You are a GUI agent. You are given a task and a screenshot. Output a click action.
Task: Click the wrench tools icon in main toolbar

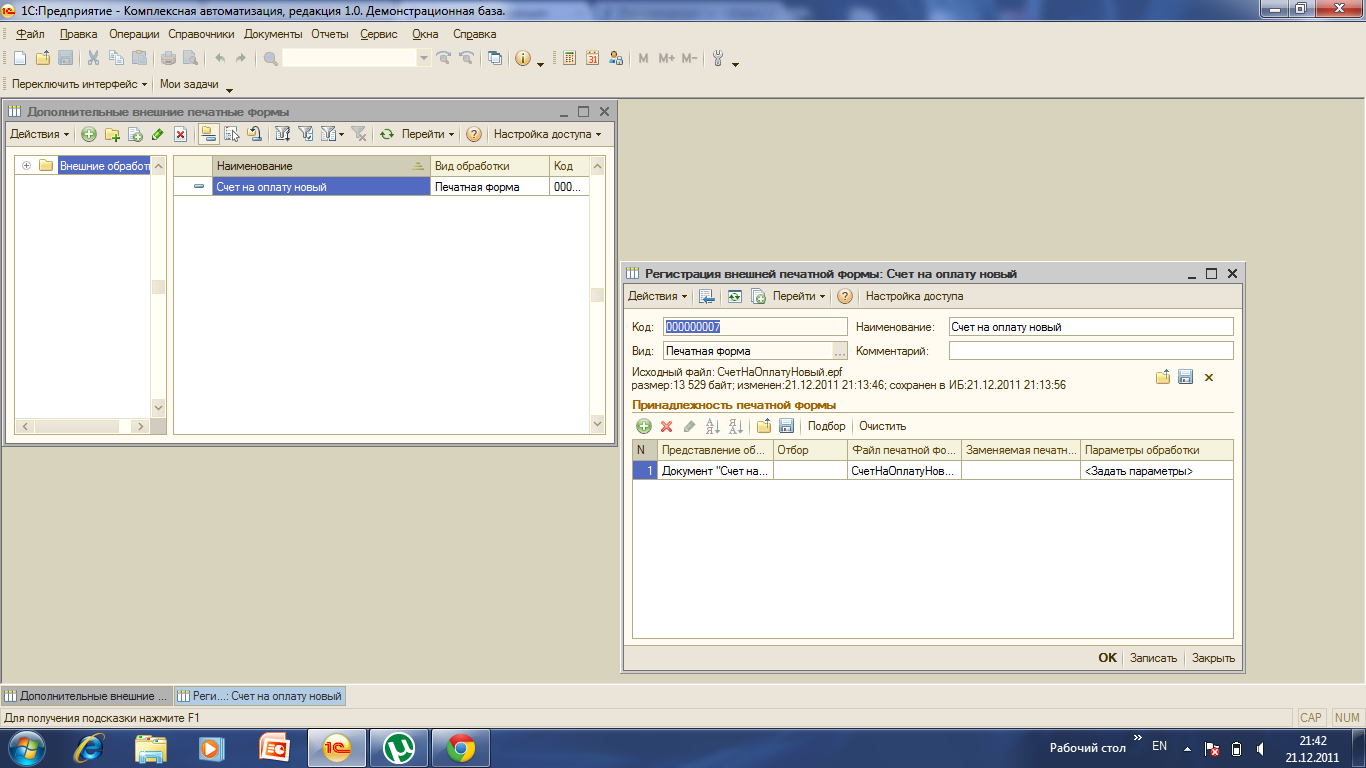(718, 58)
